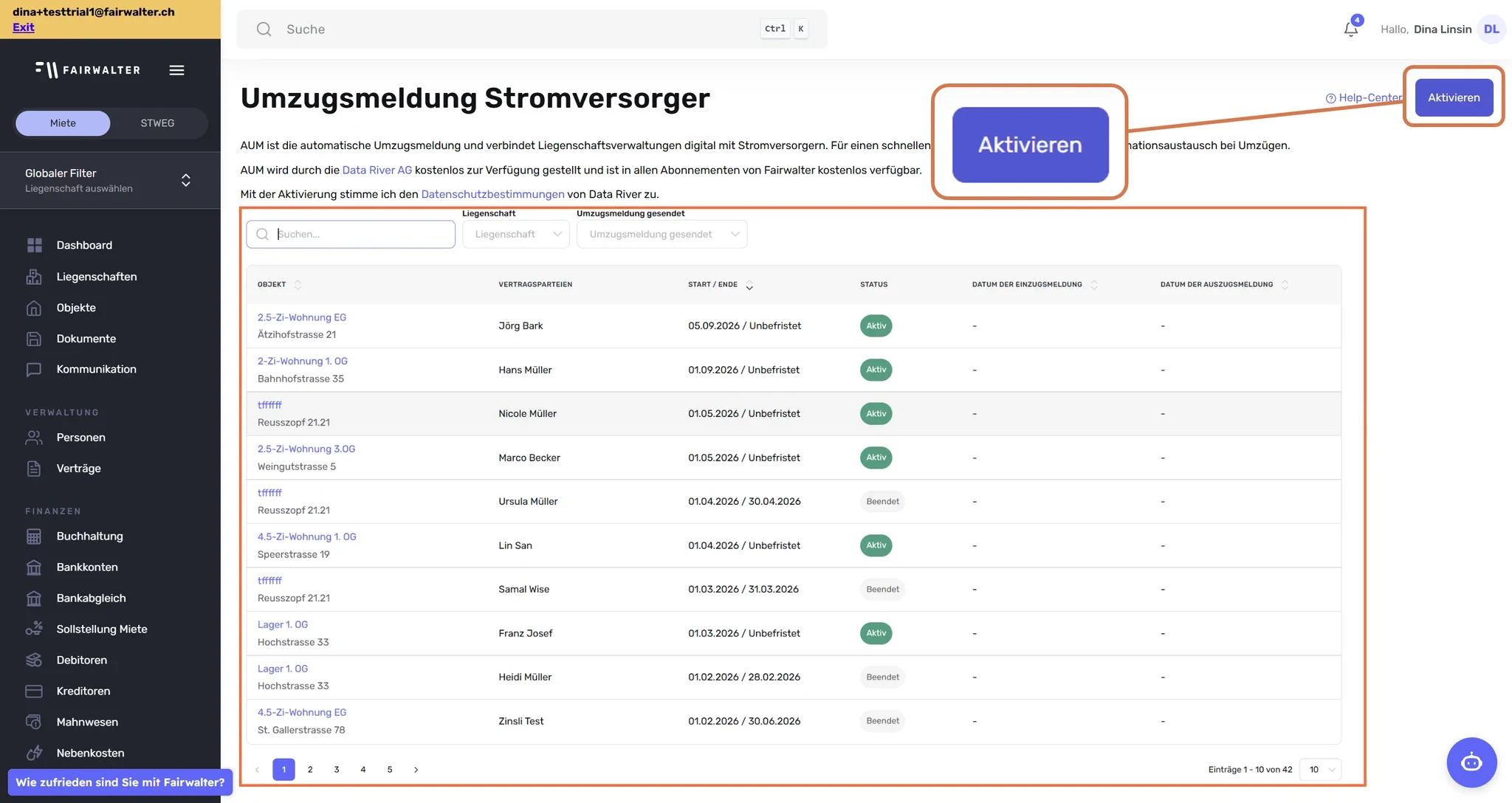Open the chatbot assistant bubble
Screen dimensions: 1512x803
pyautogui.click(x=1471, y=762)
